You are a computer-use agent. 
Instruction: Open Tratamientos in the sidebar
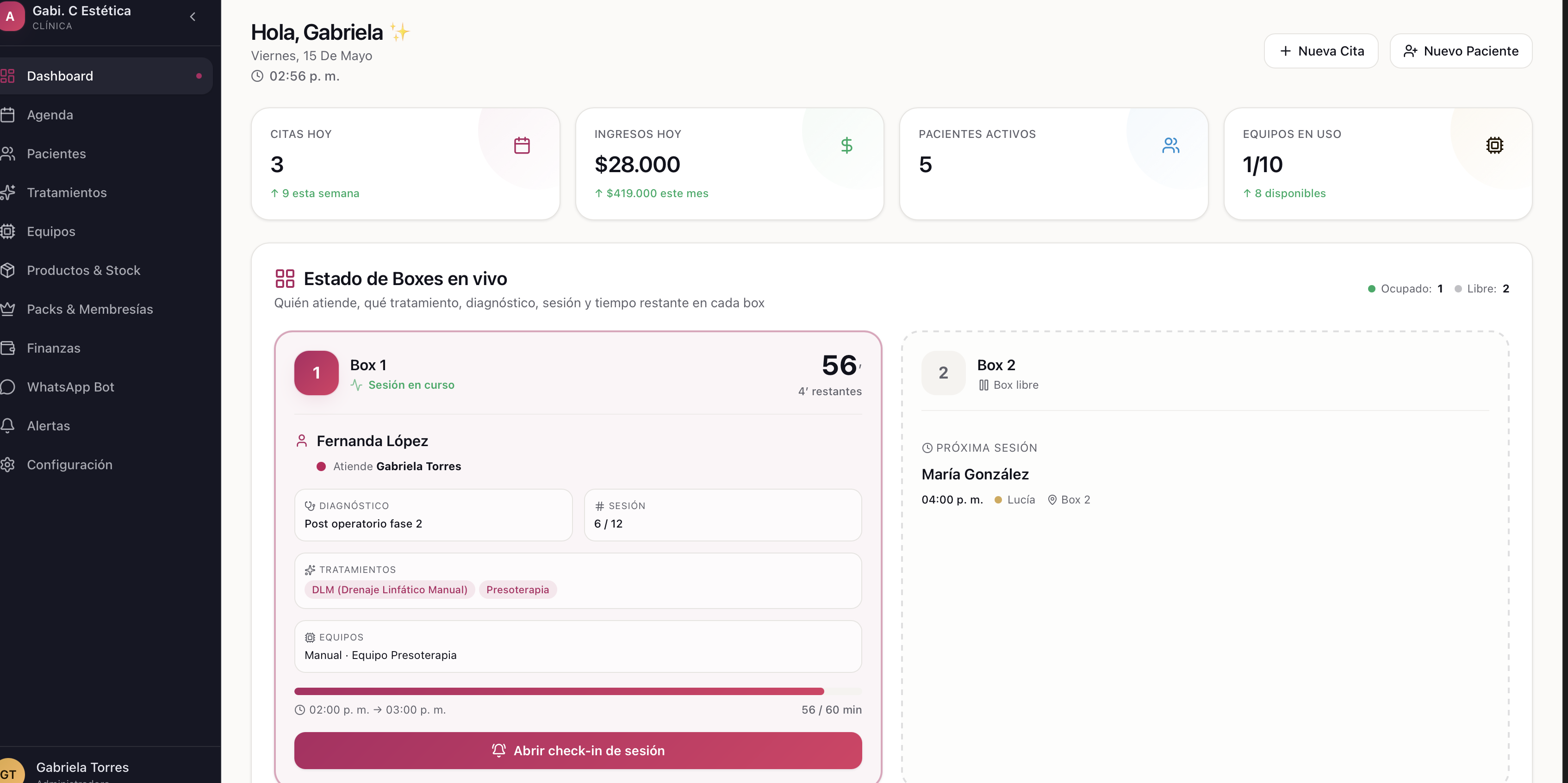point(106,193)
